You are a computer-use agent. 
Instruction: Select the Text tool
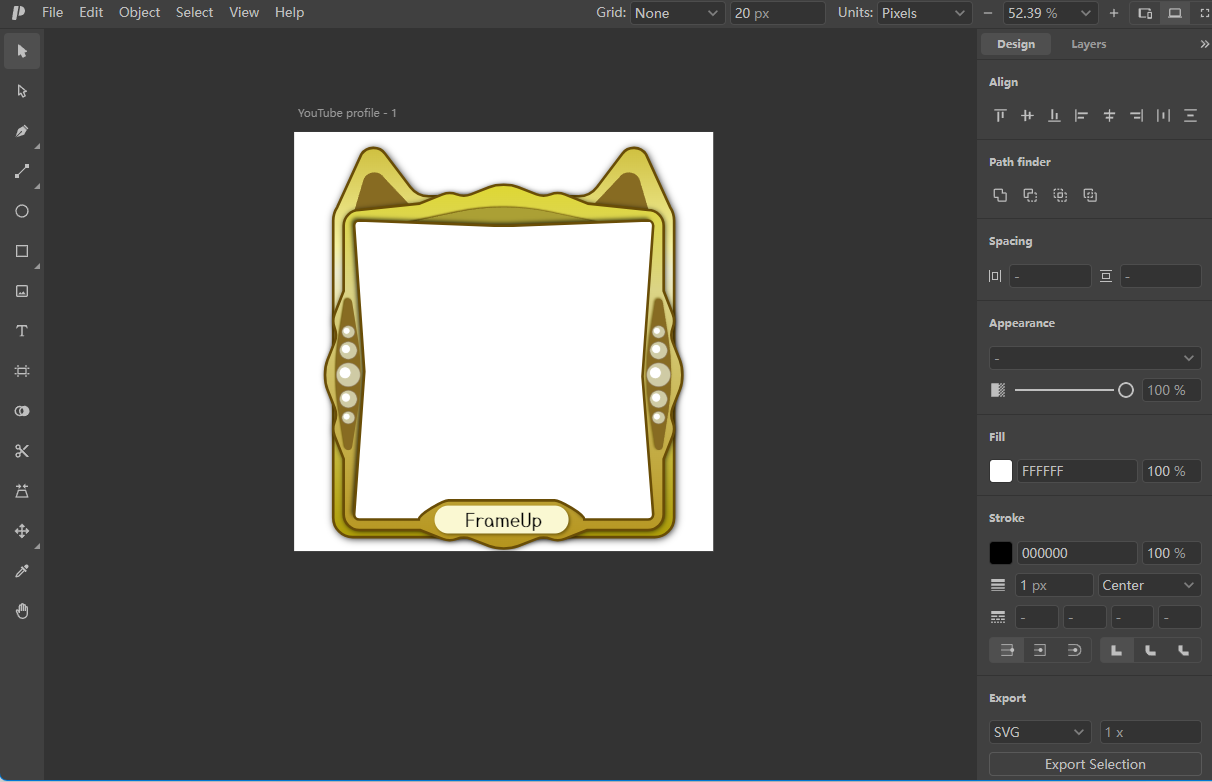[22, 331]
